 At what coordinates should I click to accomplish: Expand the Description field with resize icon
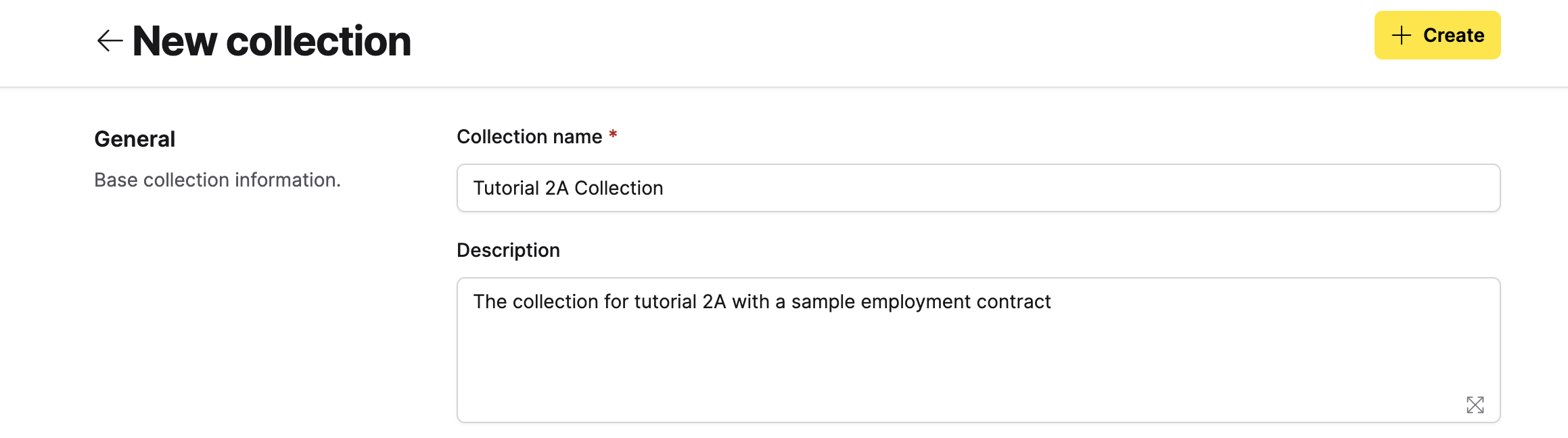tap(1475, 405)
